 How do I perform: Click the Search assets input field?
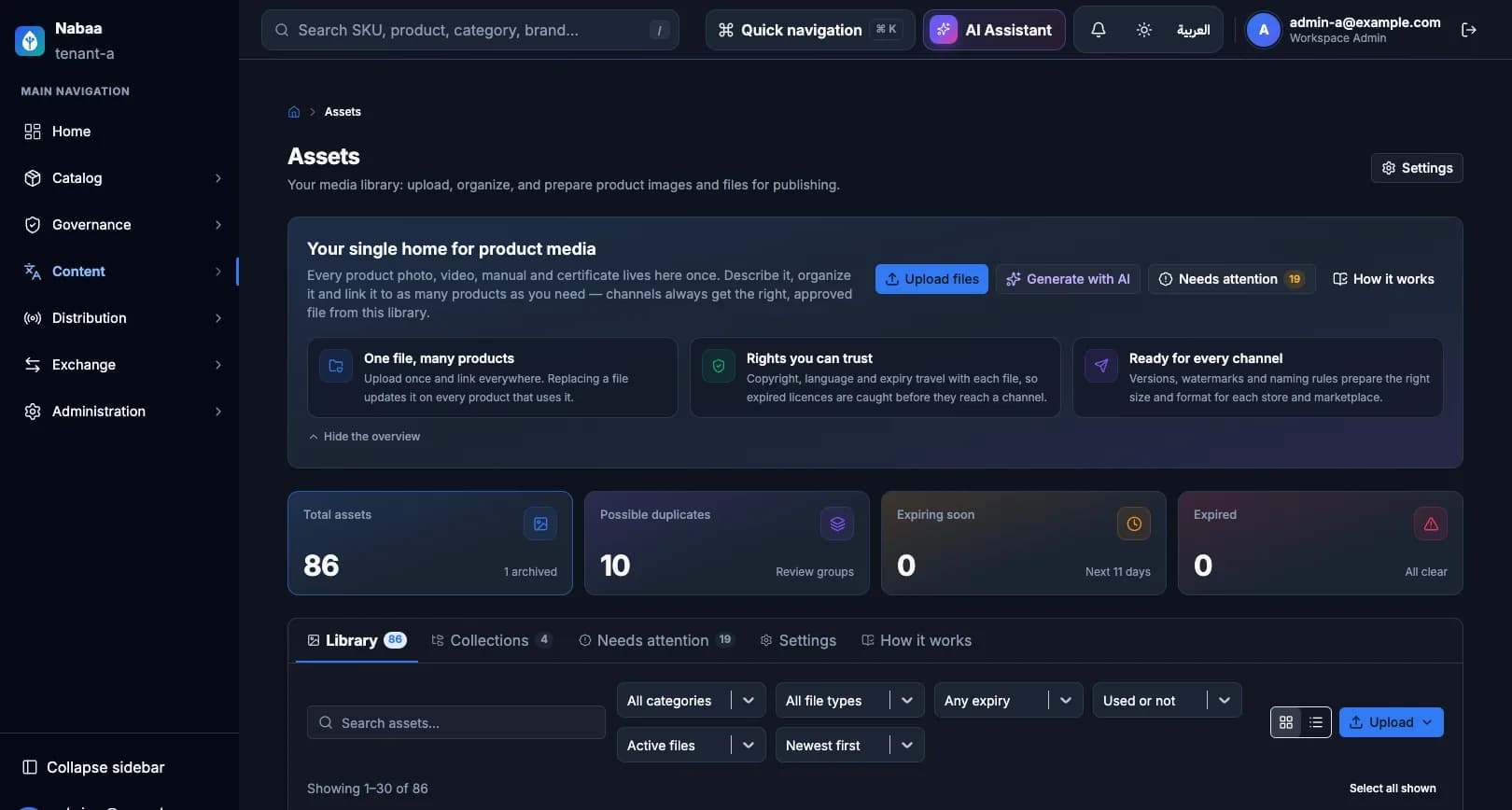455,722
